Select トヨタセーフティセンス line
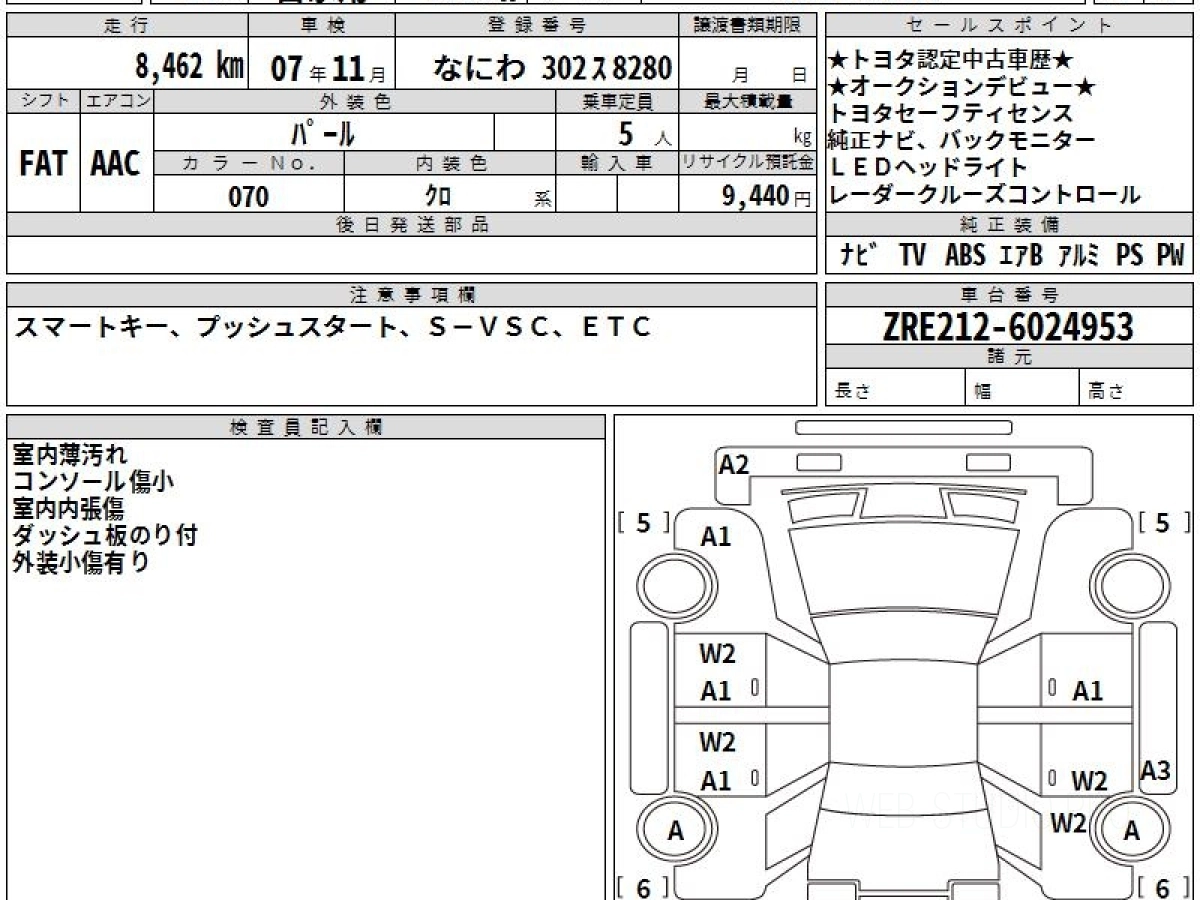Viewport: 1200px width, 900px height. coord(951,114)
